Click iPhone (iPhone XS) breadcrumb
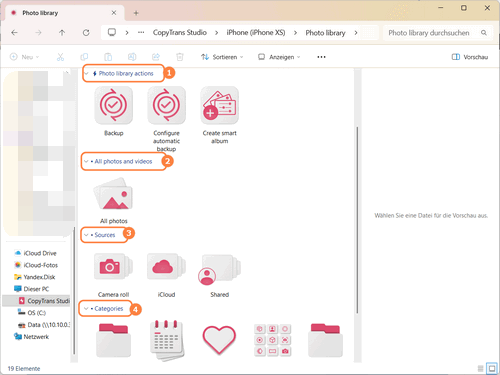Viewport: 500px width, 375px height. [x=256, y=33]
